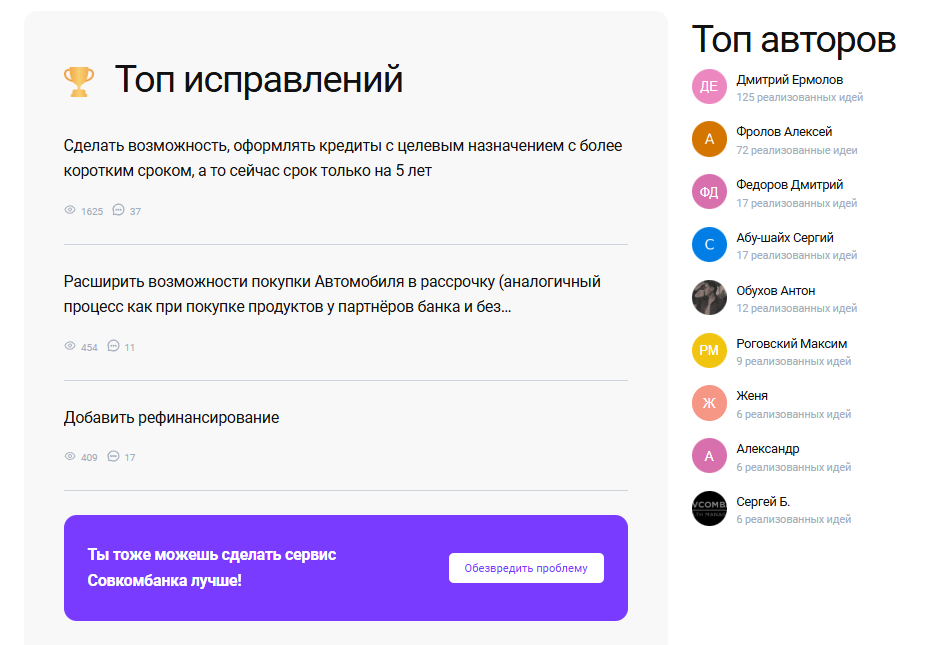Click Сергей Б.'s black profile picture
Image resolution: width=939 pixels, height=645 pixels.
[x=709, y=508]
